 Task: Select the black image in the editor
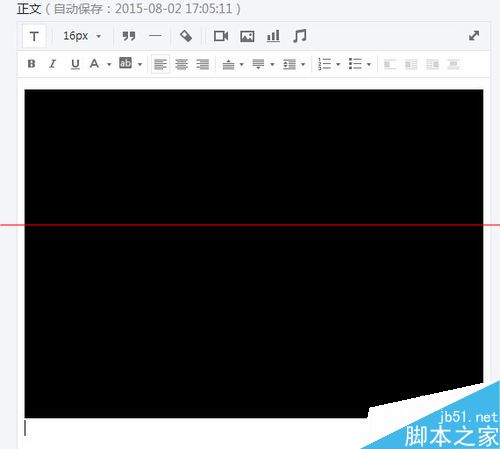coord(254,253)
